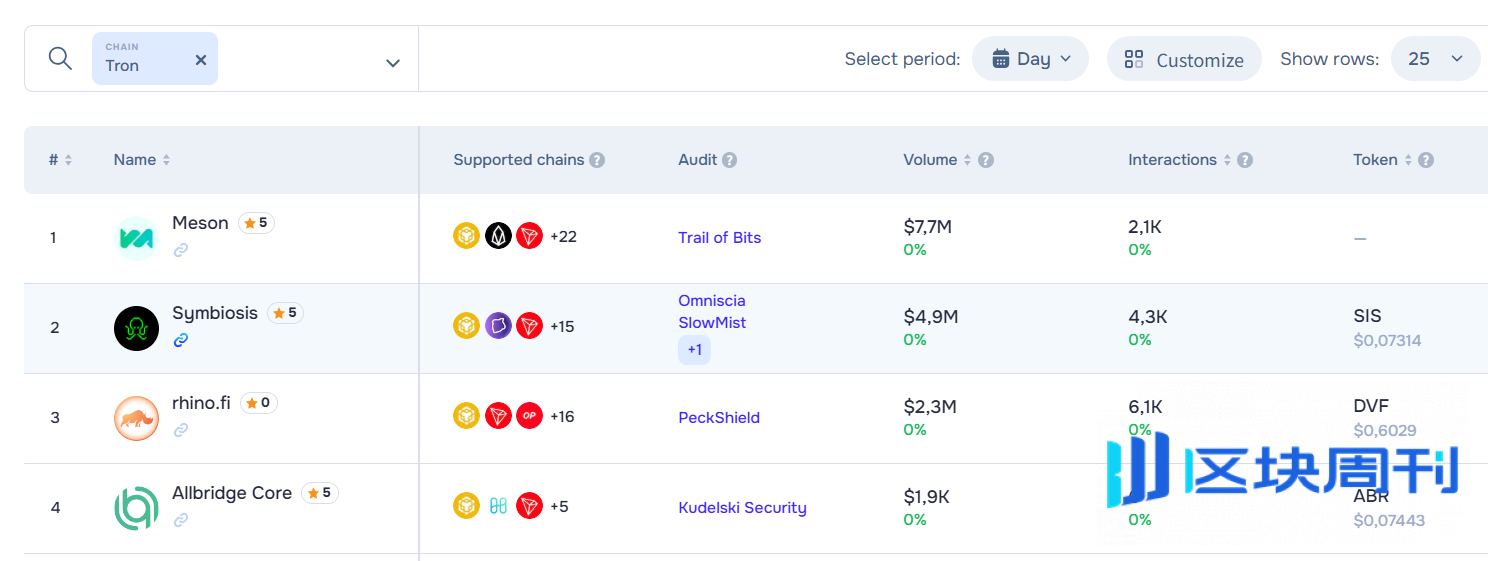Click Symbiosis star rating badge
The image size is (1488, 561).
click(285, 313)
